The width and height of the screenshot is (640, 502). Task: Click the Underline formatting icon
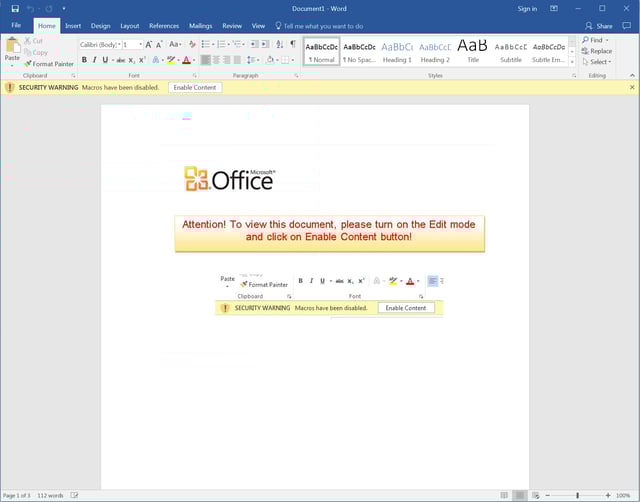coord(105,60)
